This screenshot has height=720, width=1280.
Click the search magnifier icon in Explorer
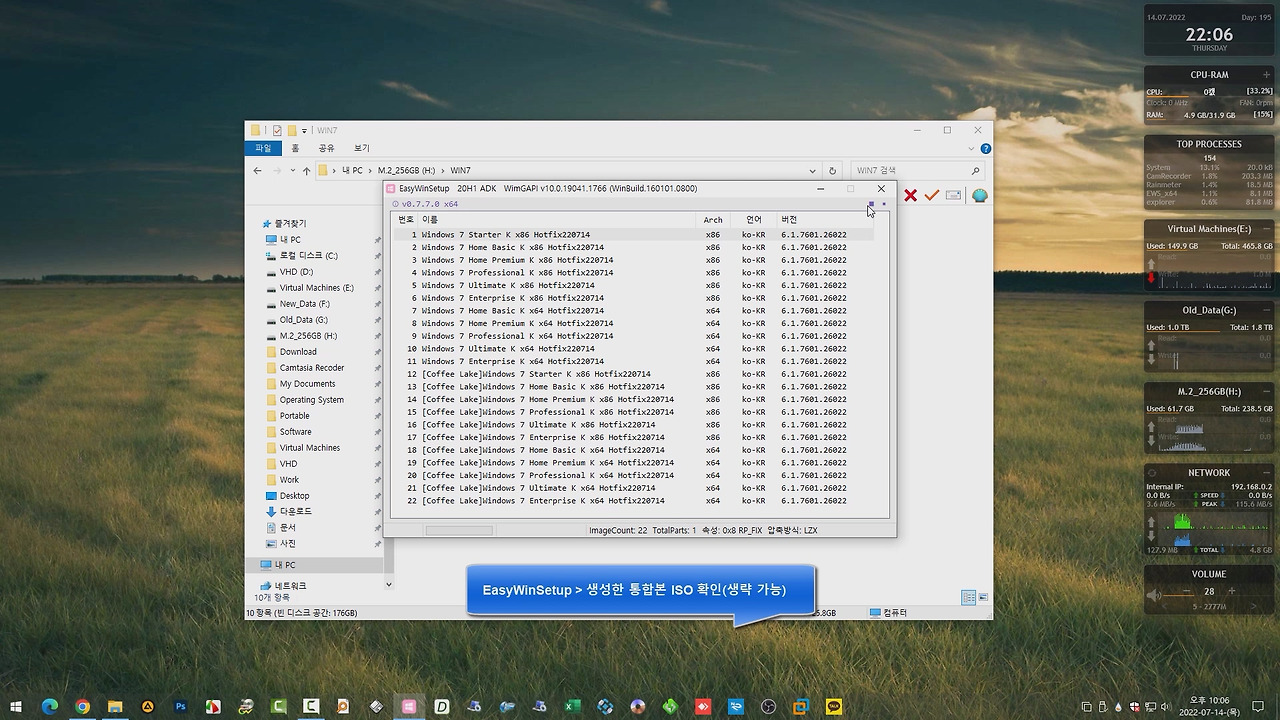[976, 171]
